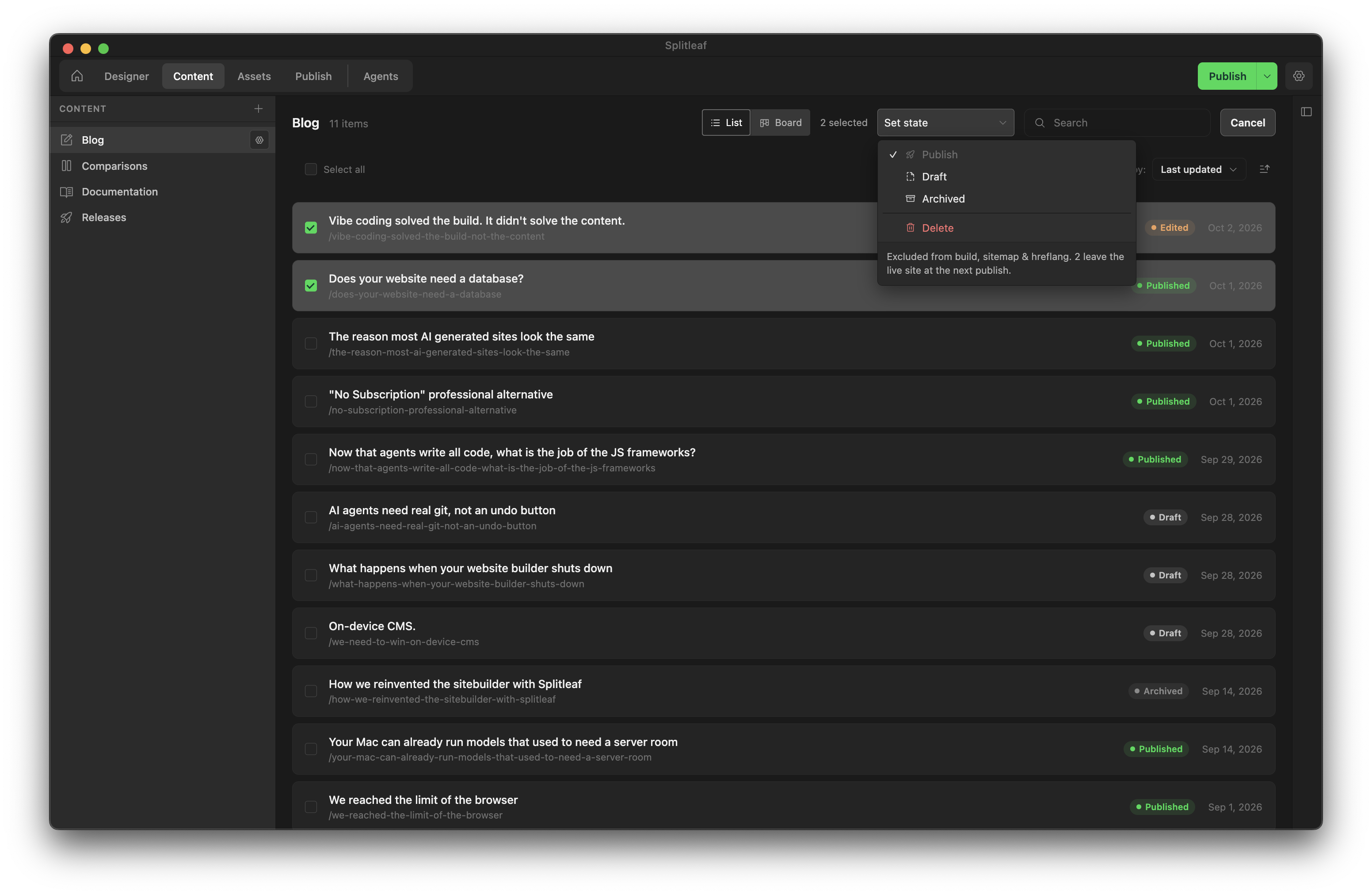Viewport: 1372px width, 895px height.
Task: Add new content collection with plus icon
Action: coord(258,109)
